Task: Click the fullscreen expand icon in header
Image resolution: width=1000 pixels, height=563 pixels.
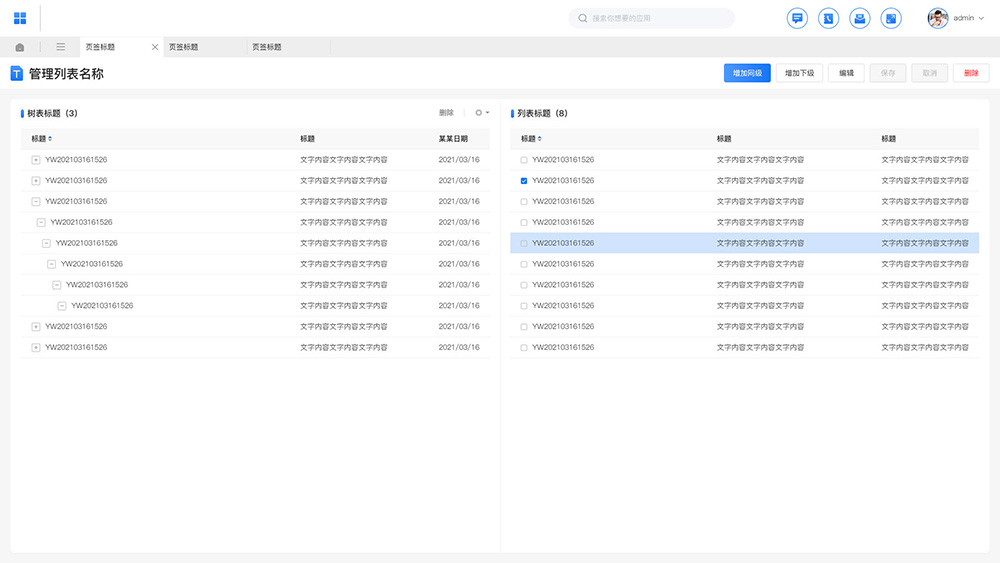Action: coord(891,18)
